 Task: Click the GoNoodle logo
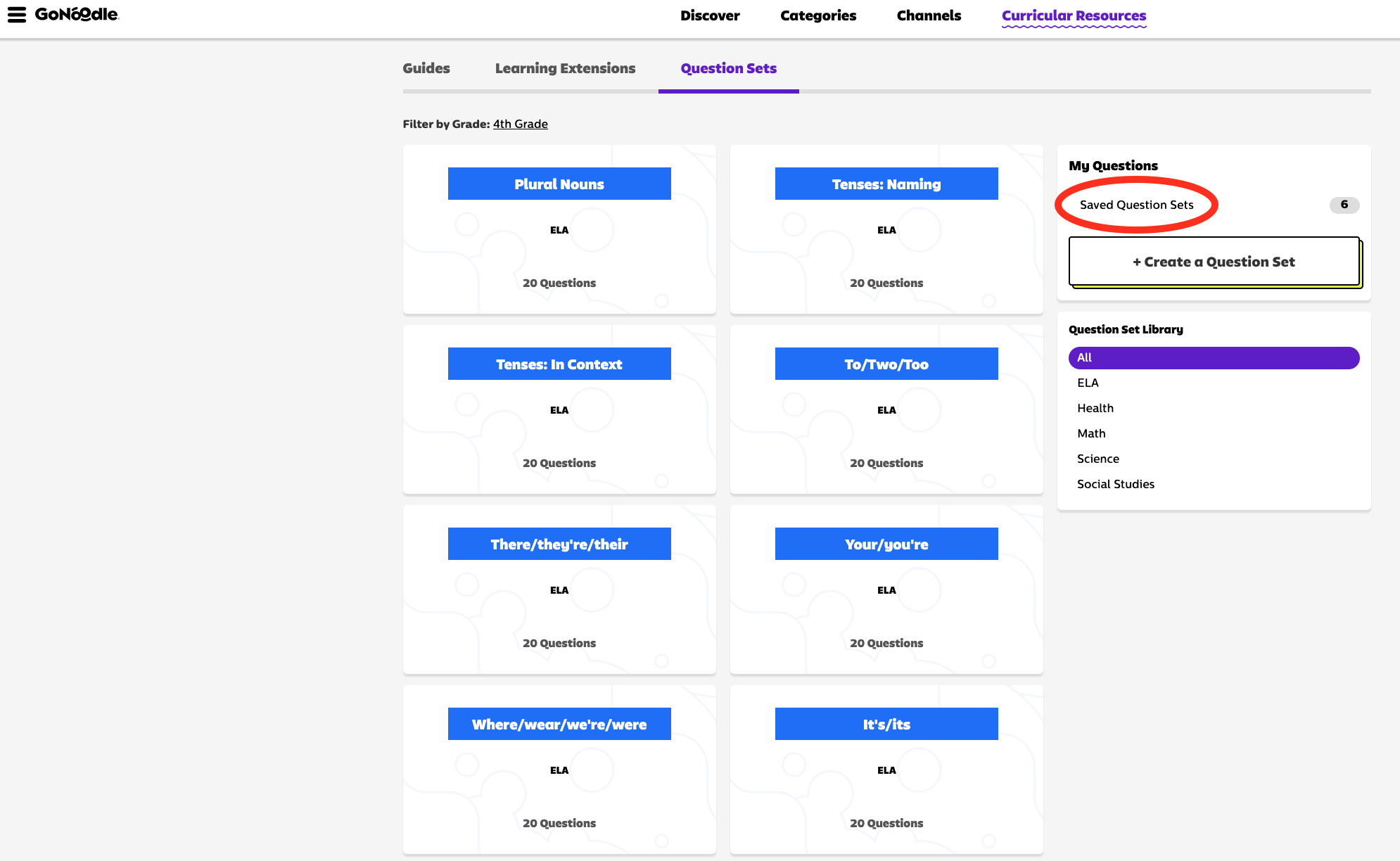(77, 15)
